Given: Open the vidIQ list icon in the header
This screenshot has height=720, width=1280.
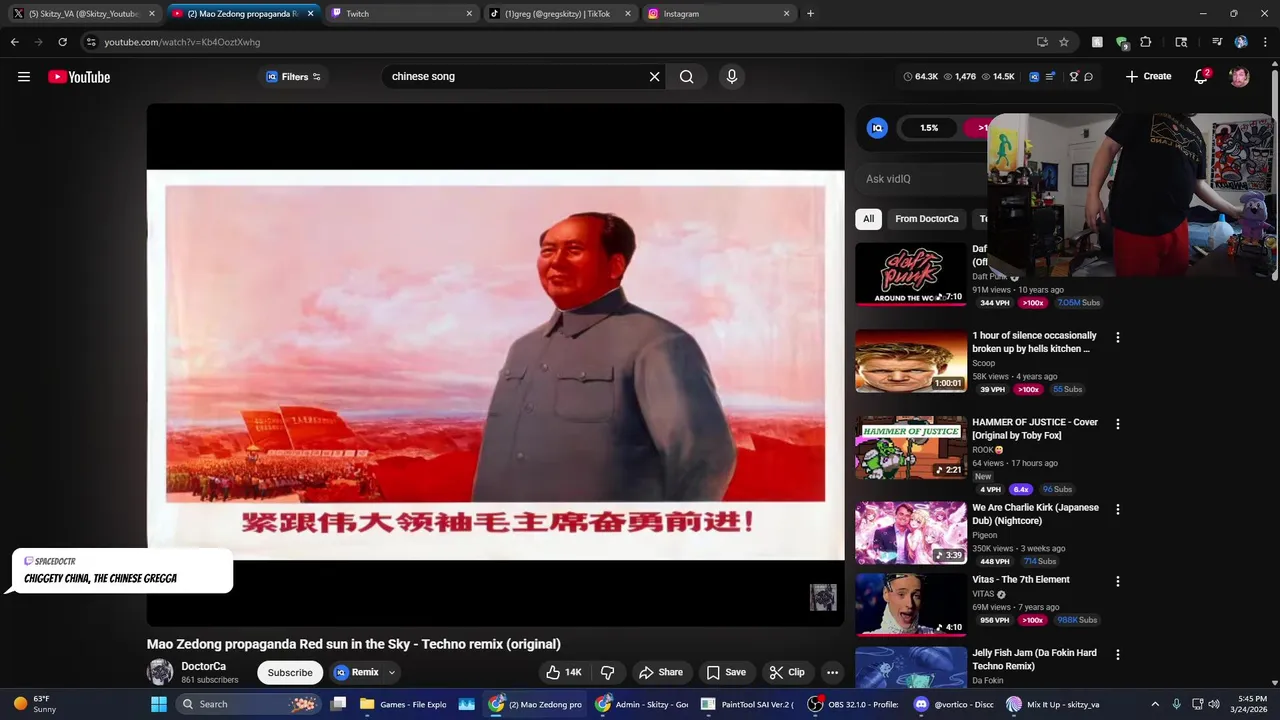Looking at the screenshot, I should coord(1050,77).
